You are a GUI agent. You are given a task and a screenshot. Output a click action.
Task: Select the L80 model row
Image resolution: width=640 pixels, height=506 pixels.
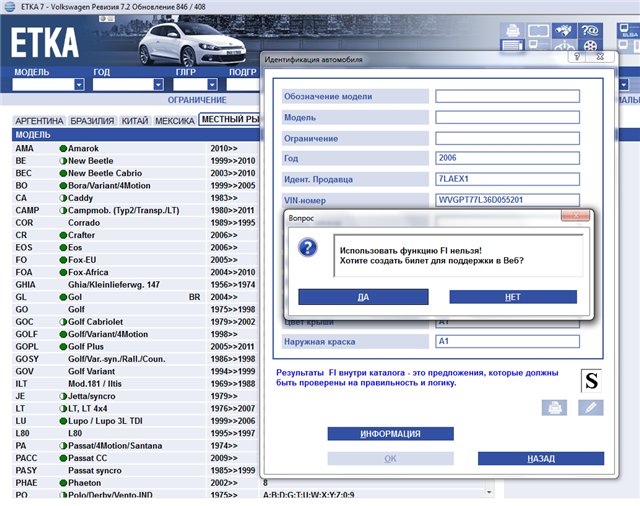point(136,433)
